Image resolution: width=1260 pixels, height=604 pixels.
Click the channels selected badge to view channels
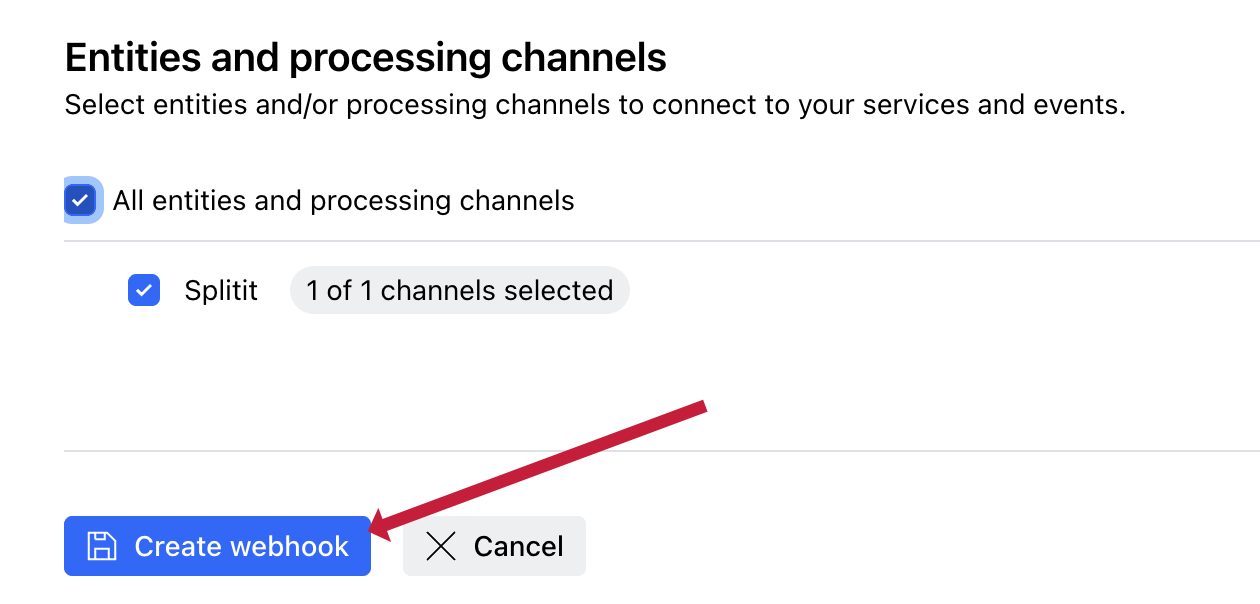[x=459, y=290]
